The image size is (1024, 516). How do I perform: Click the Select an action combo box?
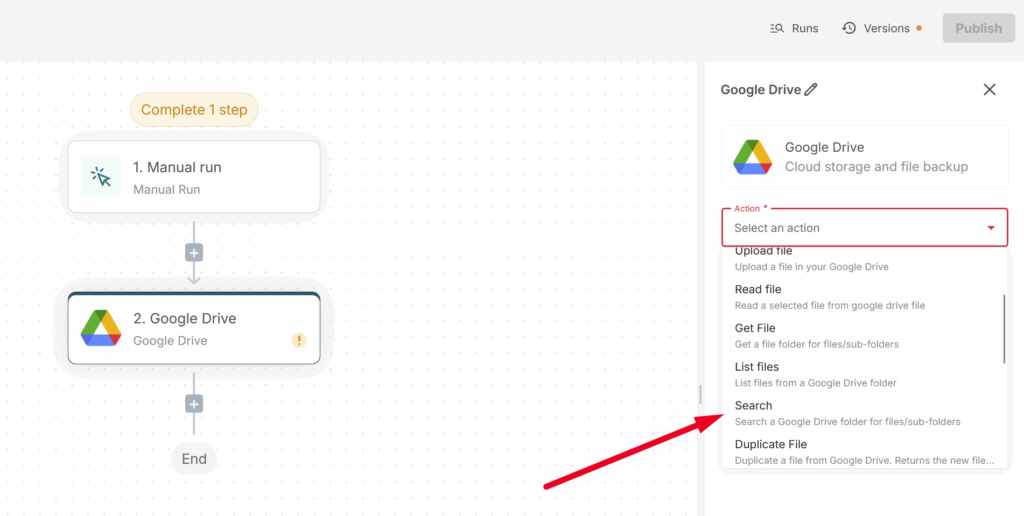850,228
